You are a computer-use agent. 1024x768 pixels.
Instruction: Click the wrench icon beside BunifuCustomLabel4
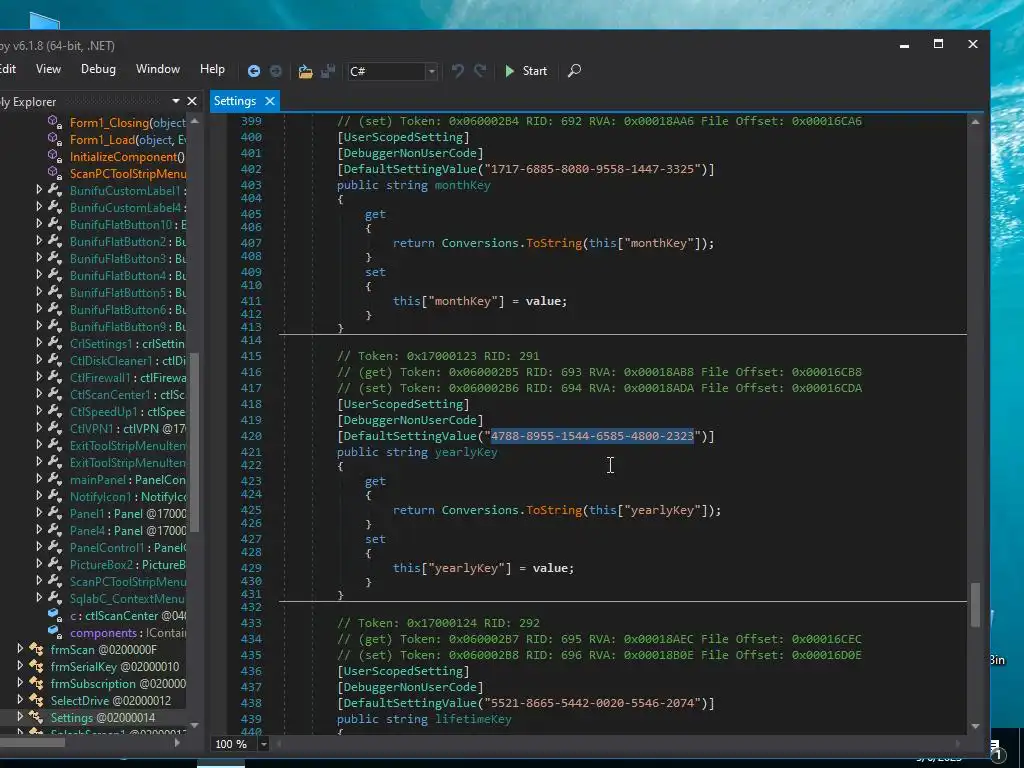click(x=55, y=207)
